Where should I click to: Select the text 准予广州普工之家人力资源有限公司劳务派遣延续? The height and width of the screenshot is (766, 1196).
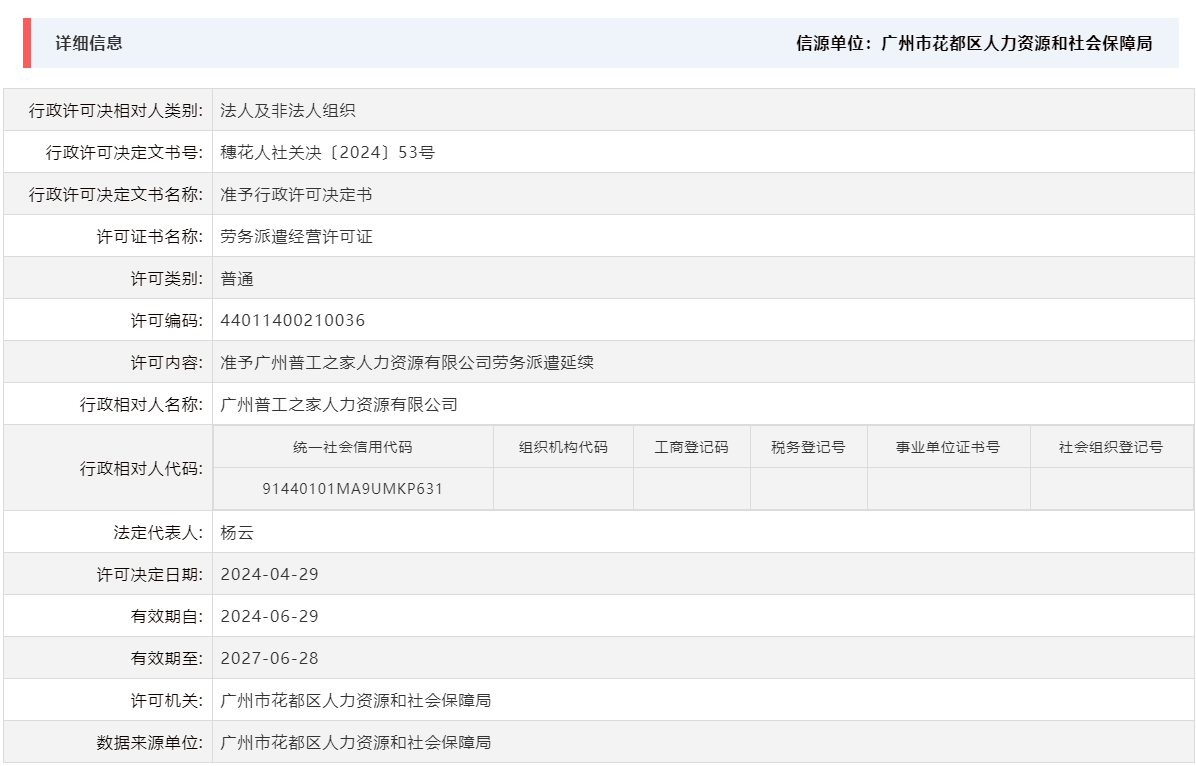407,362
